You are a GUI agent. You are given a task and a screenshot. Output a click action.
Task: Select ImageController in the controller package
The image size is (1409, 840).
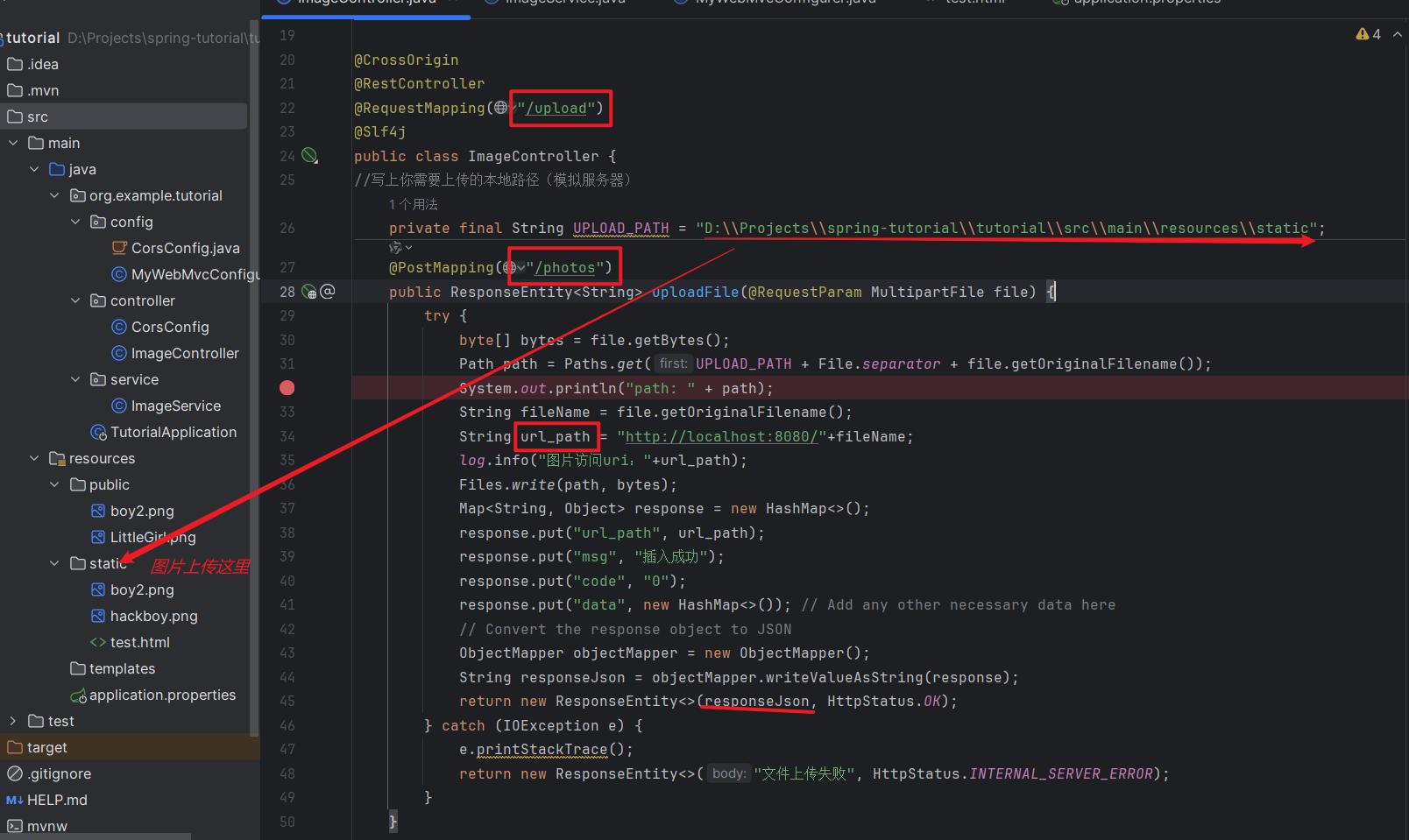pyautogui.click(x=184, y=353)
